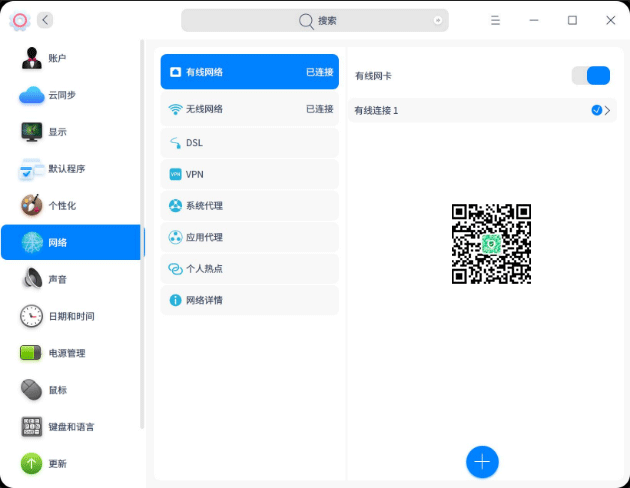Click the 应用代理 icon
The image size is (630, 488).
175,237
